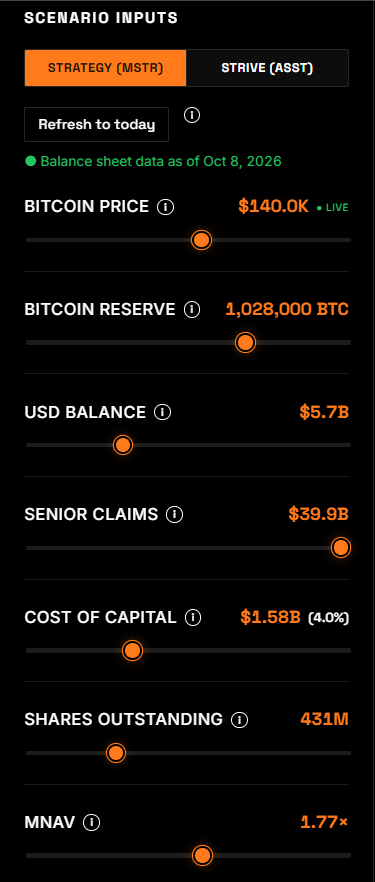
Task: Click Refresh to today button
Action: [97, 124]
